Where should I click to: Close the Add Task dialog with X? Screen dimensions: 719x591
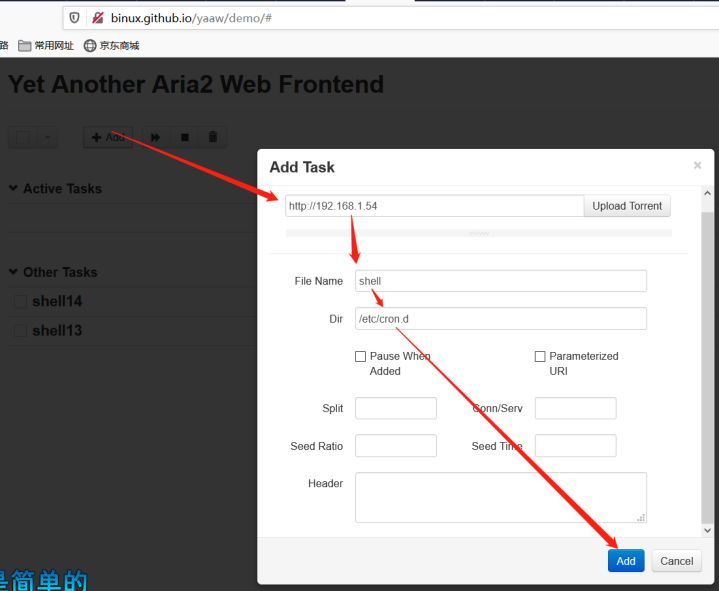(x=697, y=165)
